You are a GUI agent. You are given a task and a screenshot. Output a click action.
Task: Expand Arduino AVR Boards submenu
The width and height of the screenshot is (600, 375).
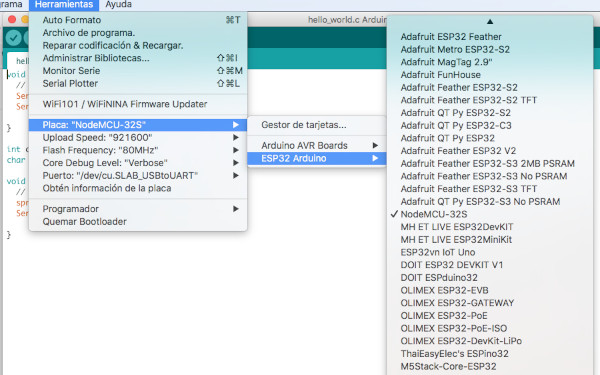pos(316,145)
